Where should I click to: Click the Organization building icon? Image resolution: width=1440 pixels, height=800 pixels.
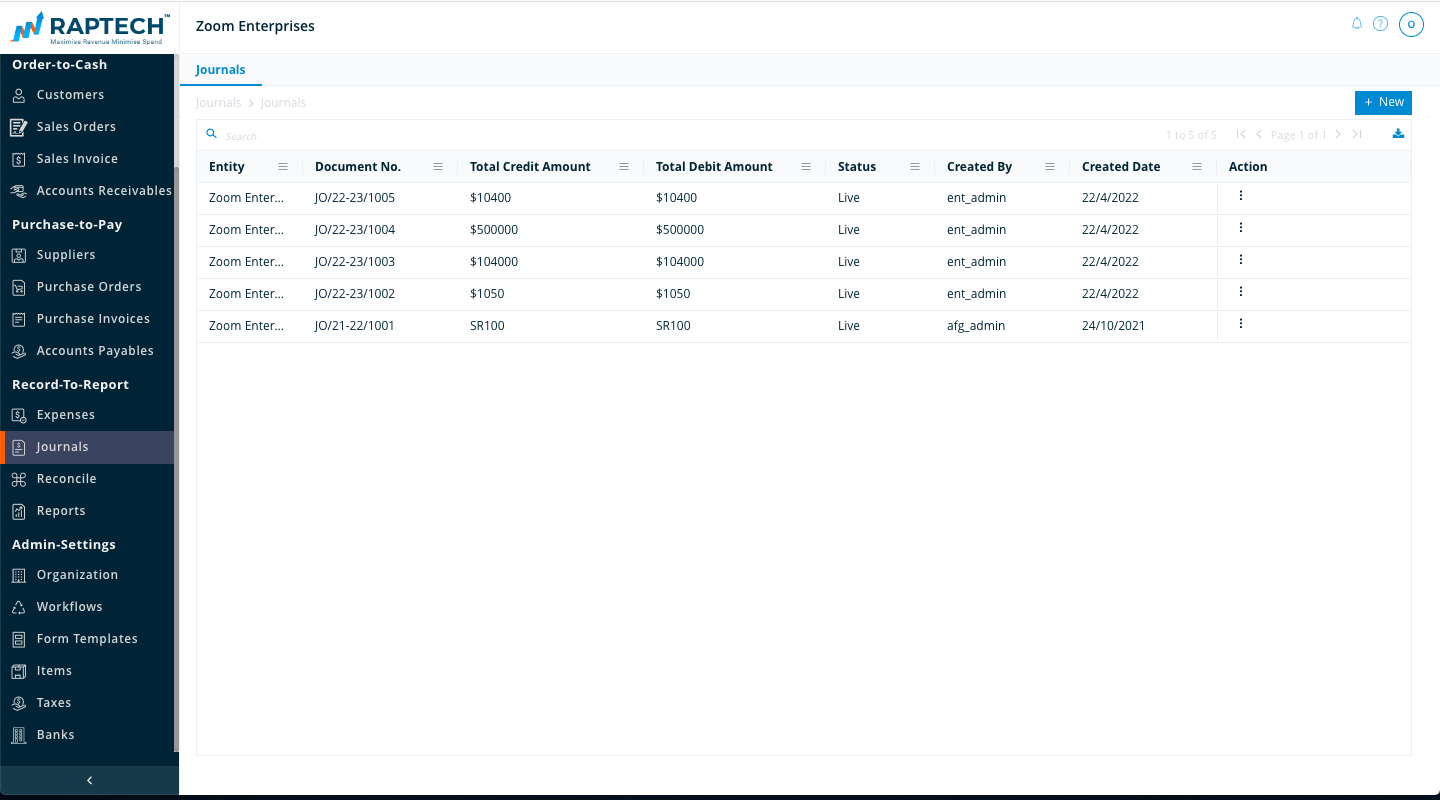[19, 575]
